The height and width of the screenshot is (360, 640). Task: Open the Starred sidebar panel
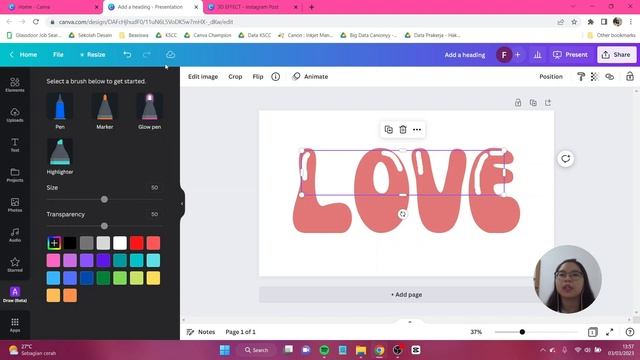coord(15,264)
